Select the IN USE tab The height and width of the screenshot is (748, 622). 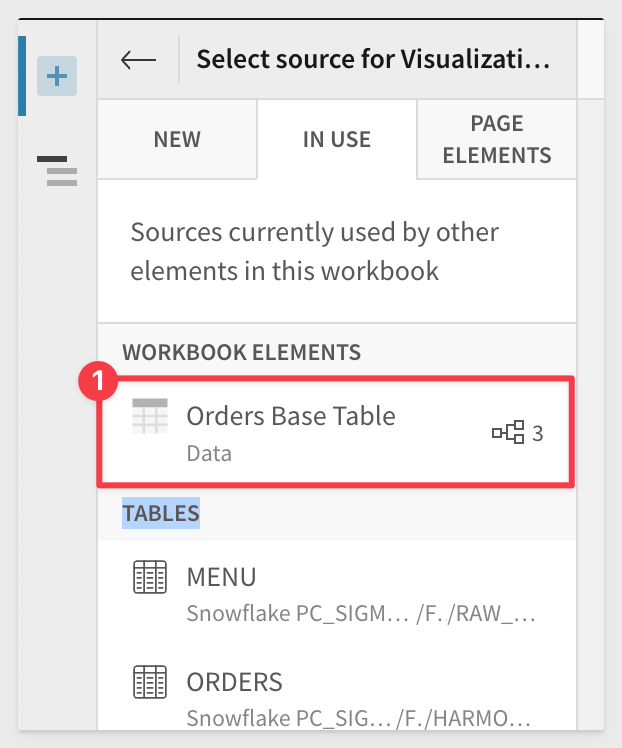(337, 139)
